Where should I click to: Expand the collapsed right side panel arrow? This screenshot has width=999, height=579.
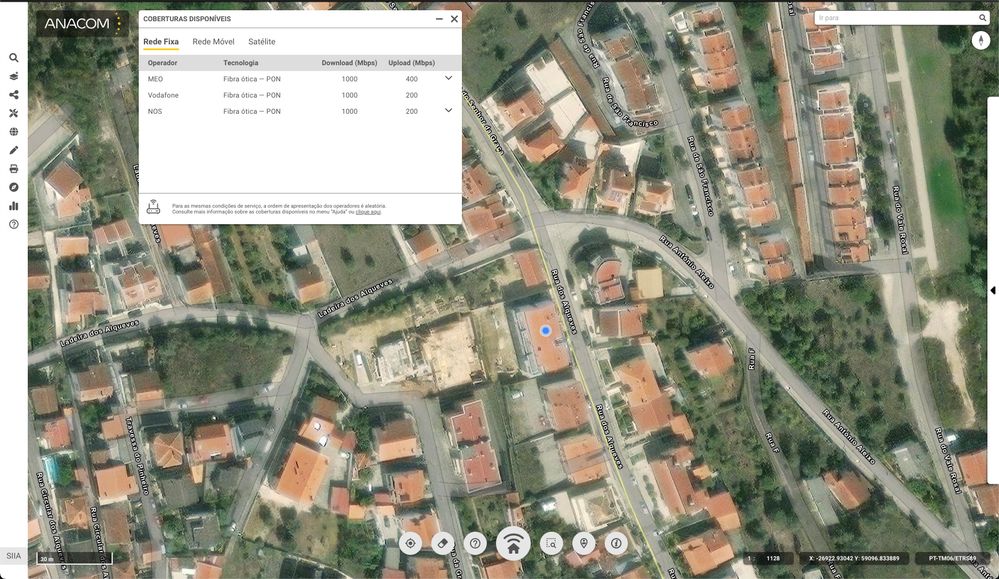point(992,290)
